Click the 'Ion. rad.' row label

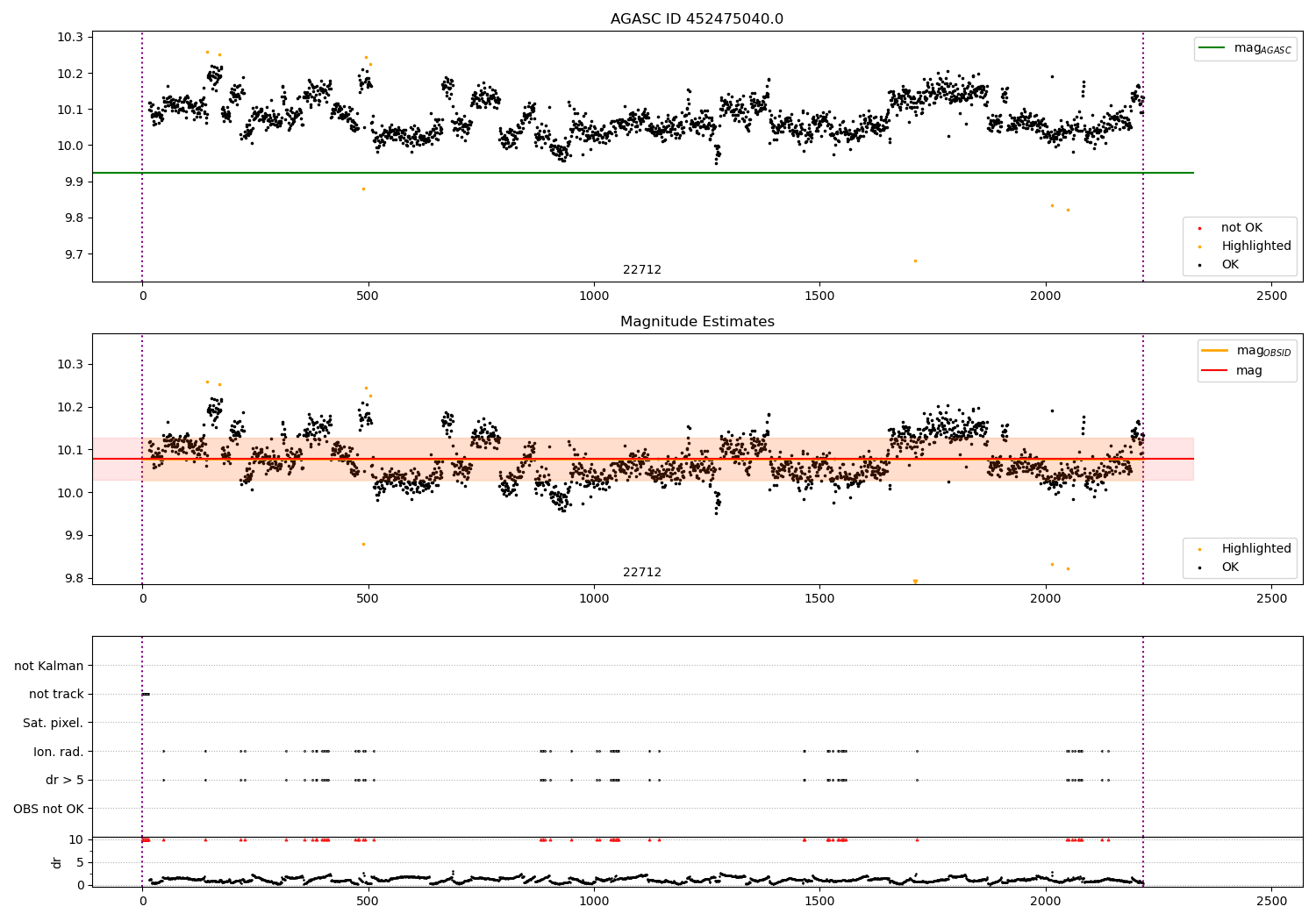[59, 752]
